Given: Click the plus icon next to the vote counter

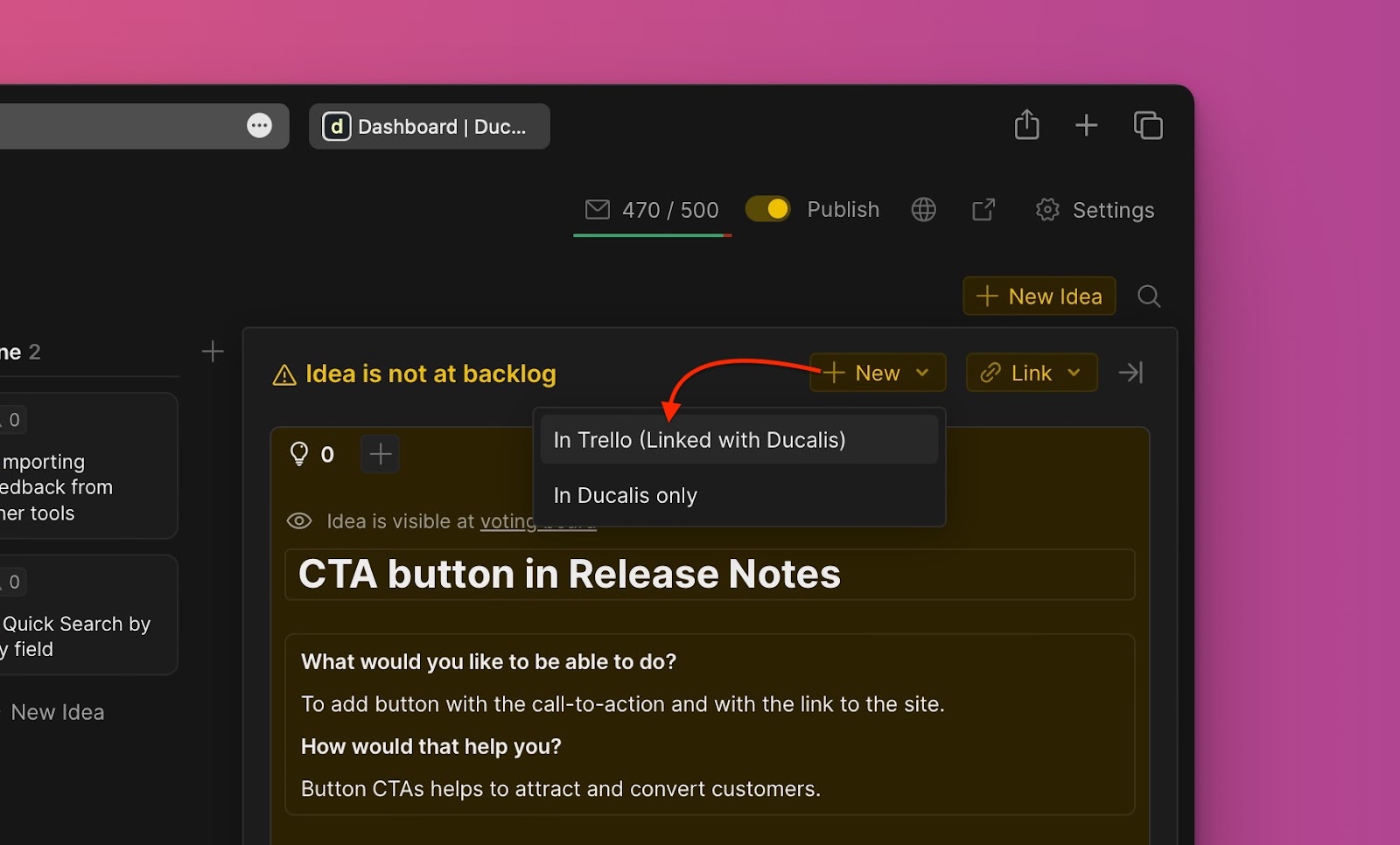Looking at the screenshot, I should pyautogui.click(x=380, y=453).
